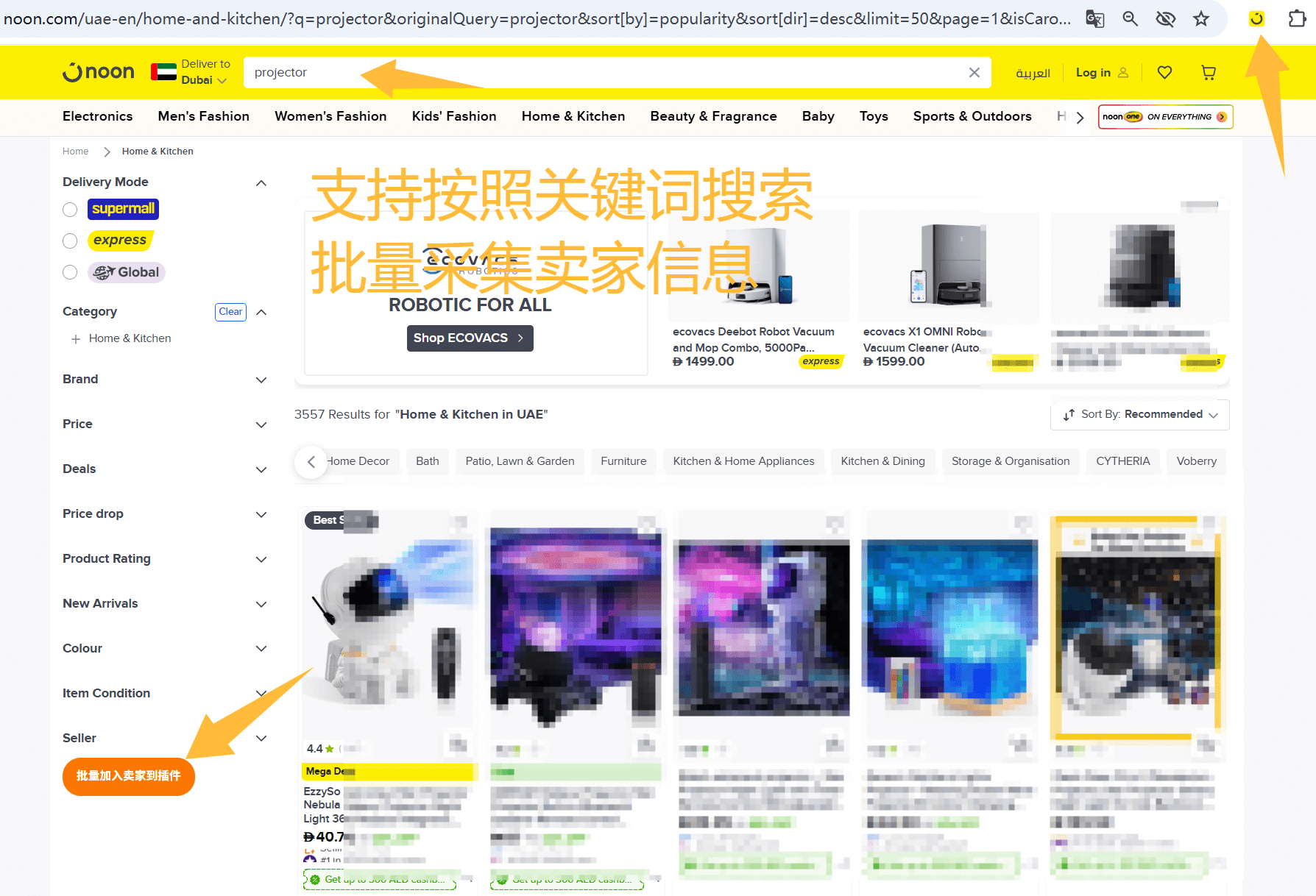Open the Home & Kitchen menu

[x=573, y=116]
